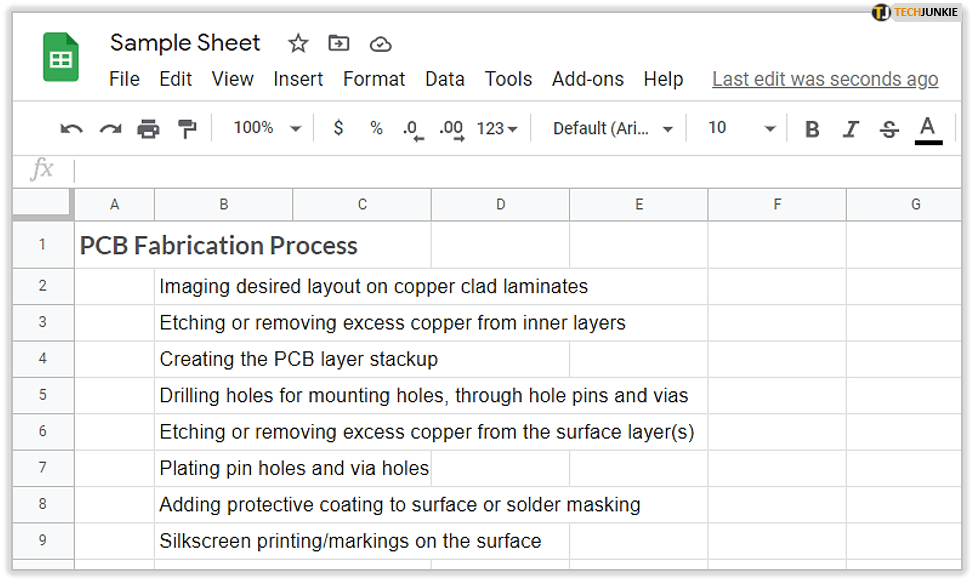Open the Google Sheets home icon

[61, 59]
